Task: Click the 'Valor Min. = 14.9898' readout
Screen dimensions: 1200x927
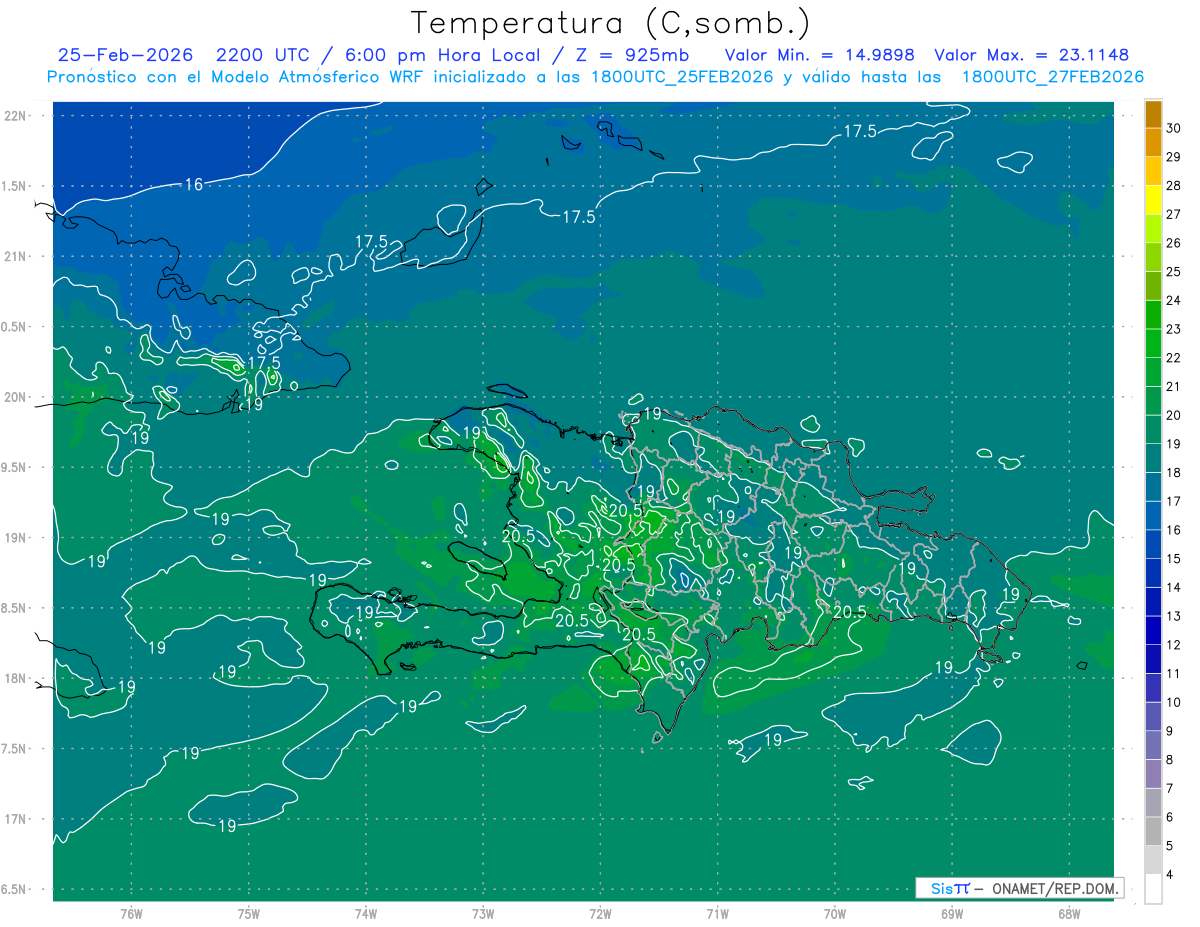Action: [x=820, y=56]
